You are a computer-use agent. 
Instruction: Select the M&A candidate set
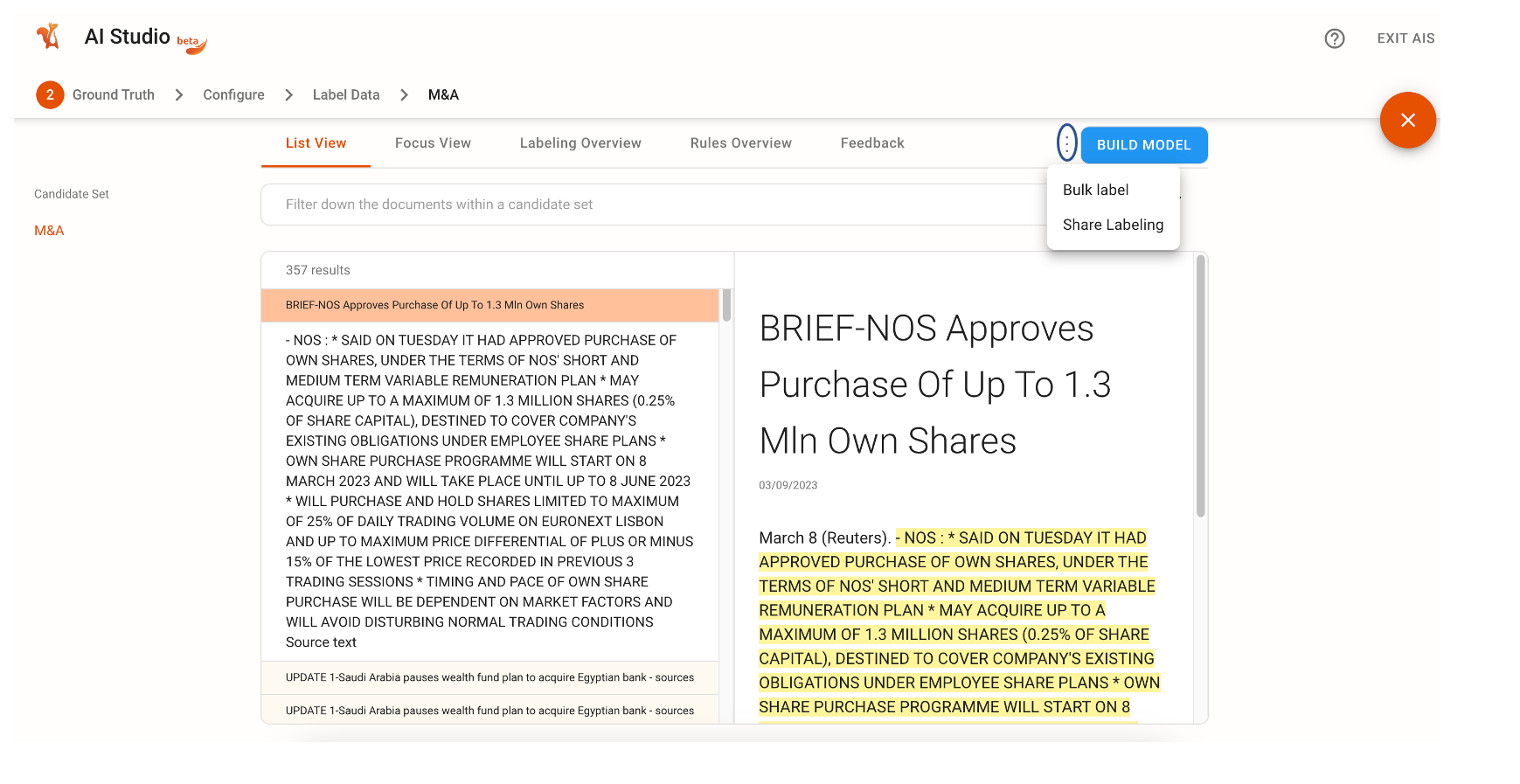(49, 231)
